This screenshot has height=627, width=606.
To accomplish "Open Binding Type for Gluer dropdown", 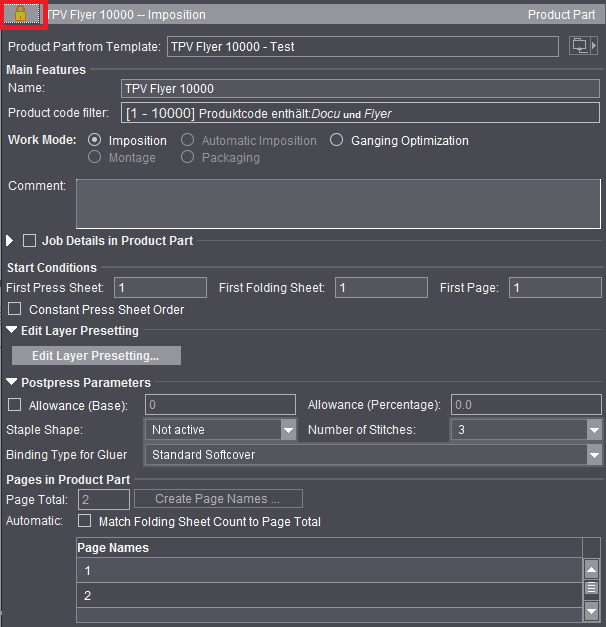I will (593, 455).
